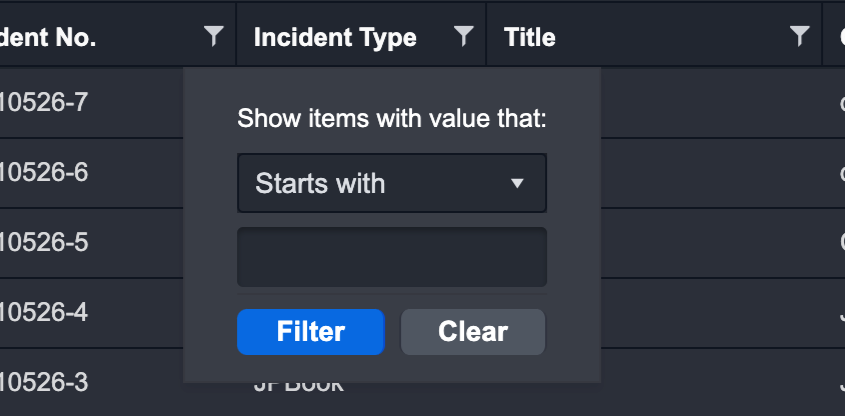Open the Incident No. column filter funnel
This screenshot has width=845, height=416.
[213, 37]
